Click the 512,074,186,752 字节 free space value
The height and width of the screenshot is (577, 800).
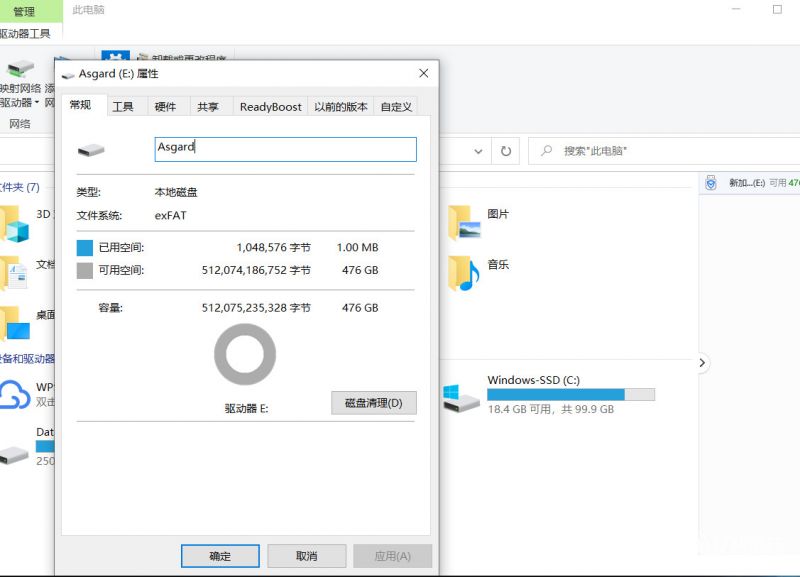tap(256, 270)
